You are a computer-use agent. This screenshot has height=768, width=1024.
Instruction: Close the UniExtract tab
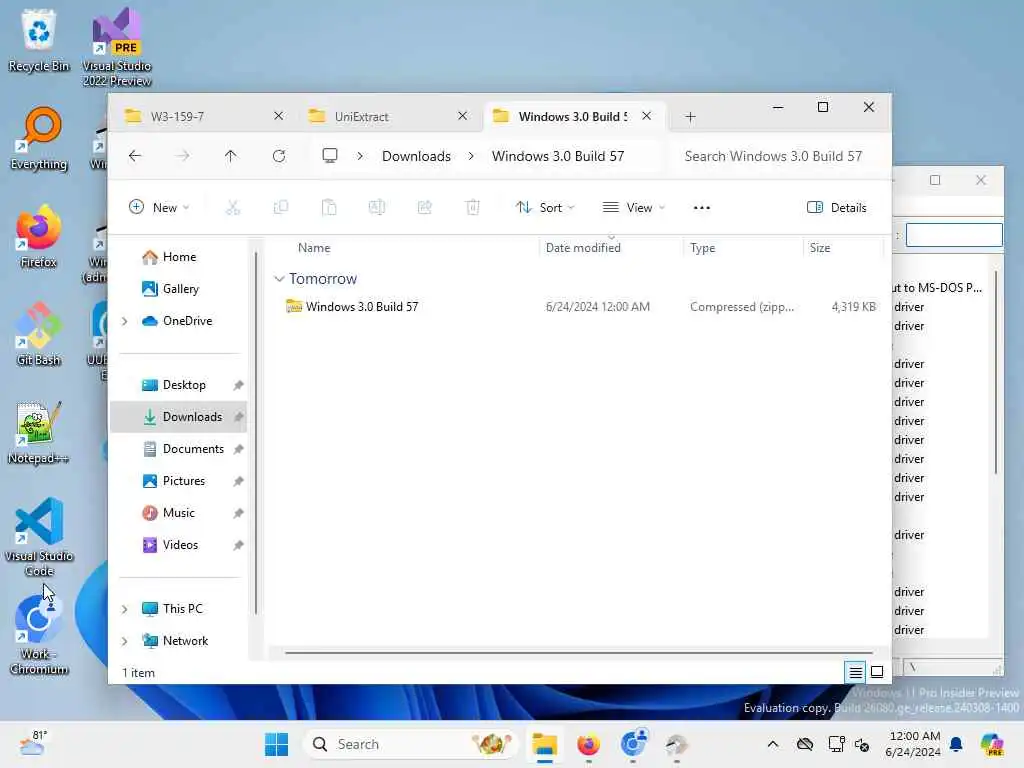pos(462,116)
